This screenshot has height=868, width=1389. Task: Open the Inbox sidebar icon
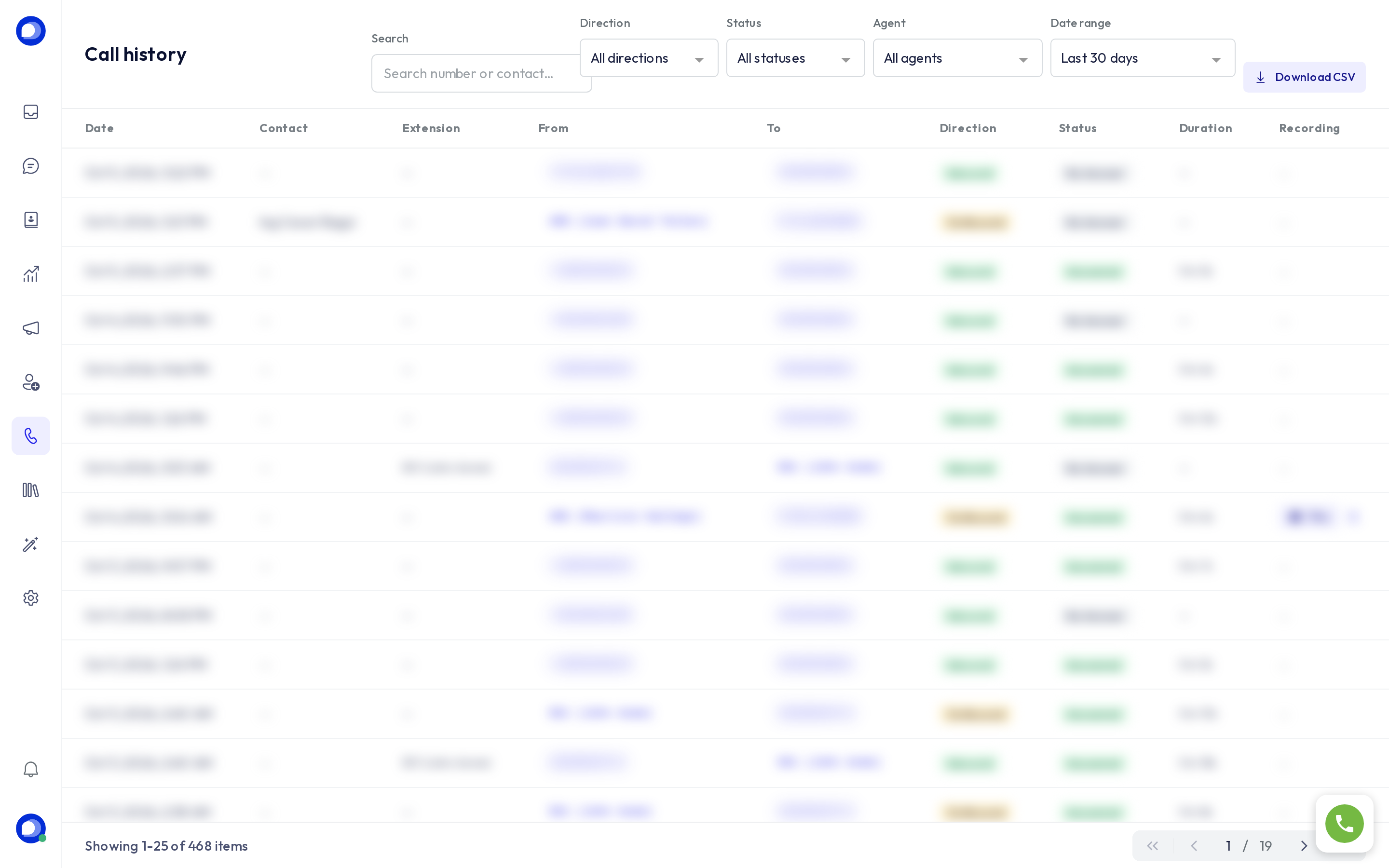pyautogui.click(x=30, y=112)
